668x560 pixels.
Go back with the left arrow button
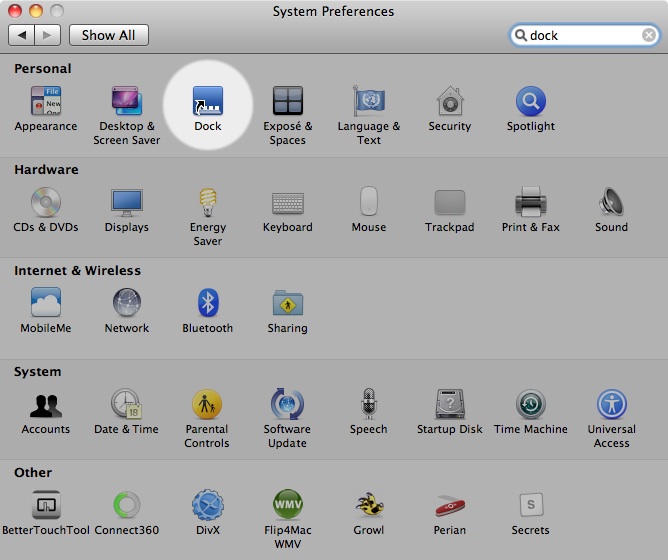[x=21, y=35]
